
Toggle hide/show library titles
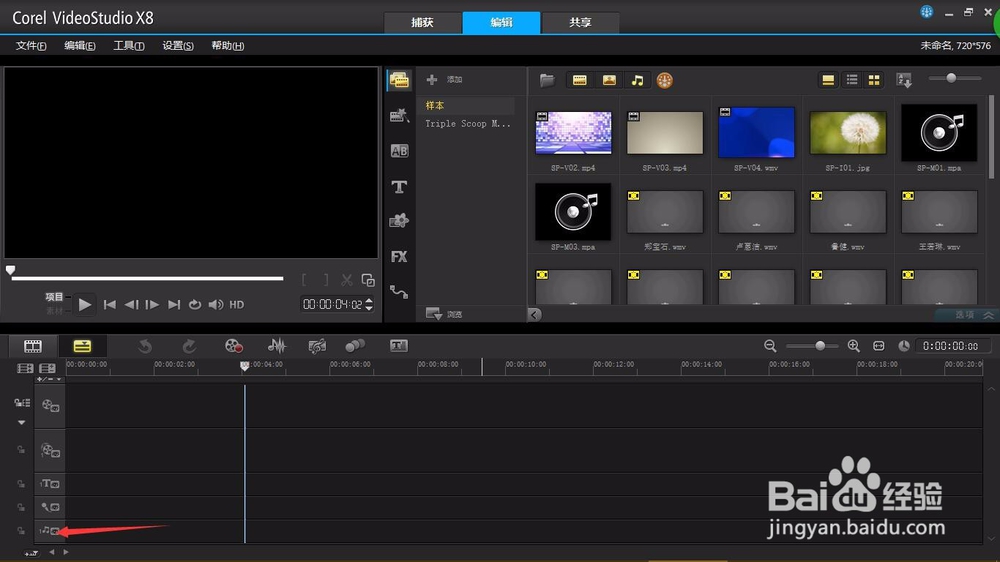(x=828, y=80)
